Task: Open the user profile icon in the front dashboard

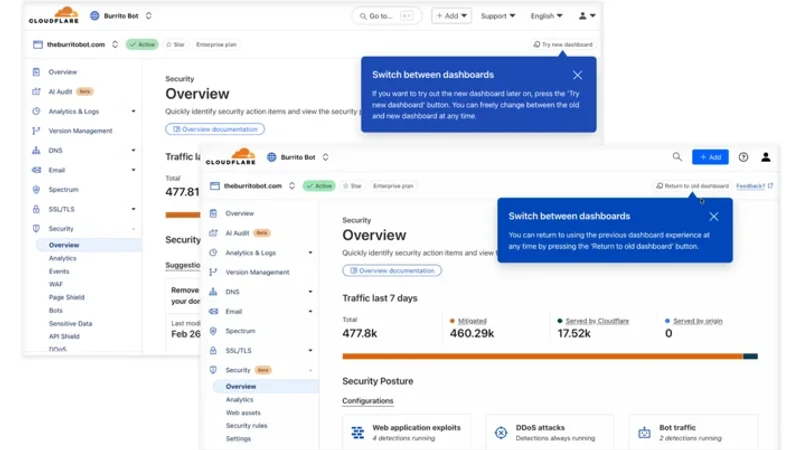Action: [x=766, y=157]
